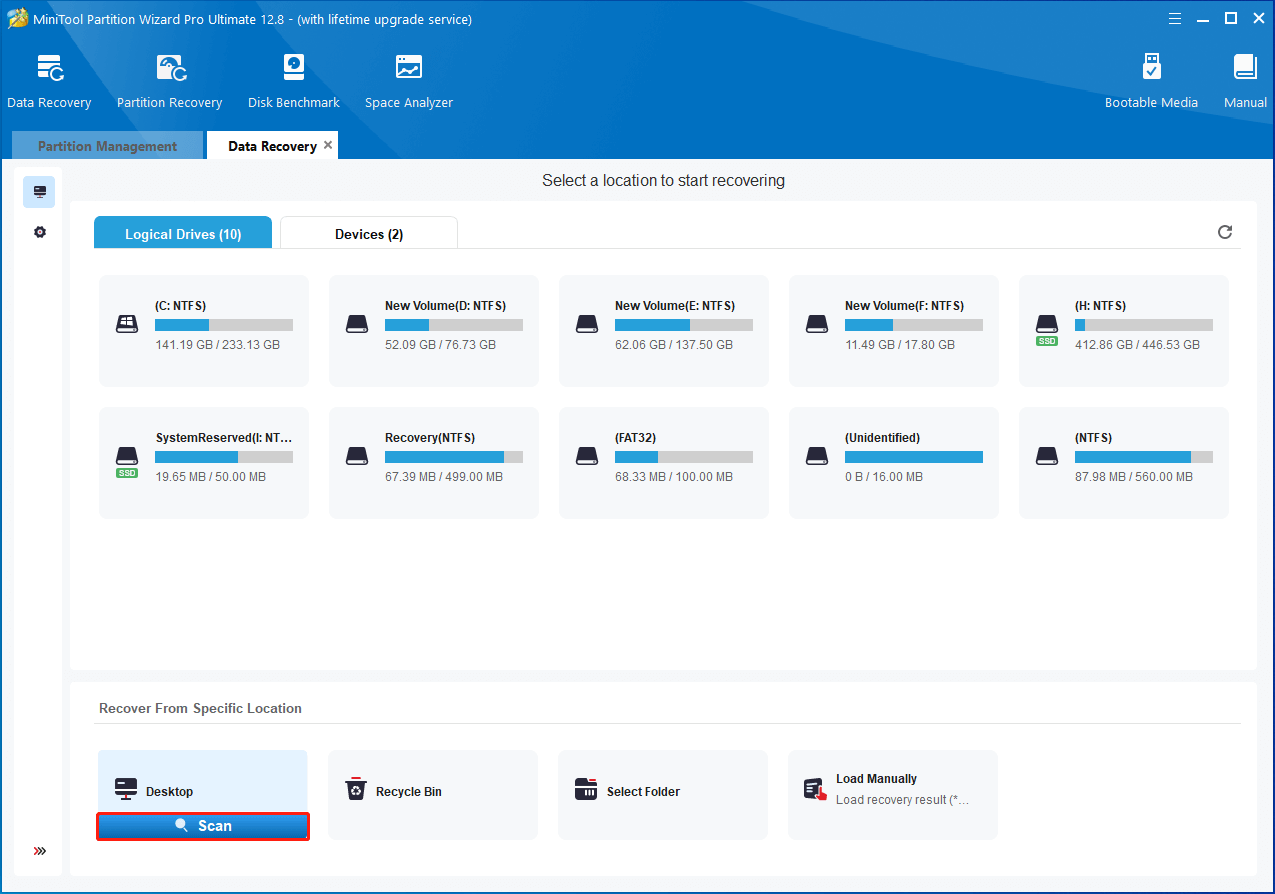Open the Data Recovery toolbar tool
The width and height of the screenshot is (1275, 894).
[x=49, y=81]
